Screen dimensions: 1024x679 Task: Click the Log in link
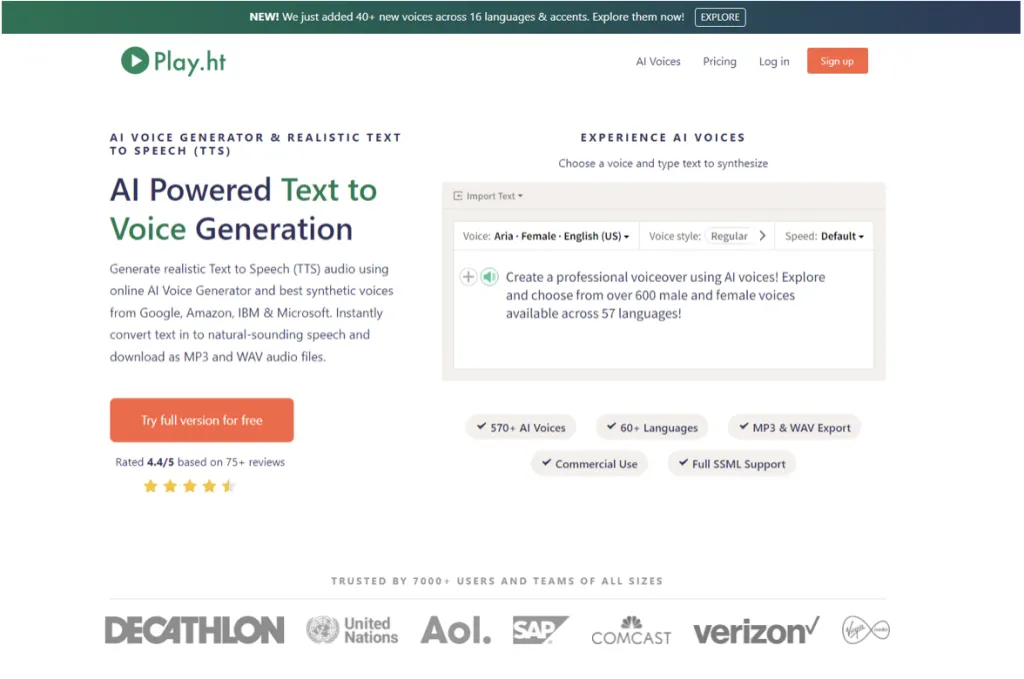(x=773, y=61)
